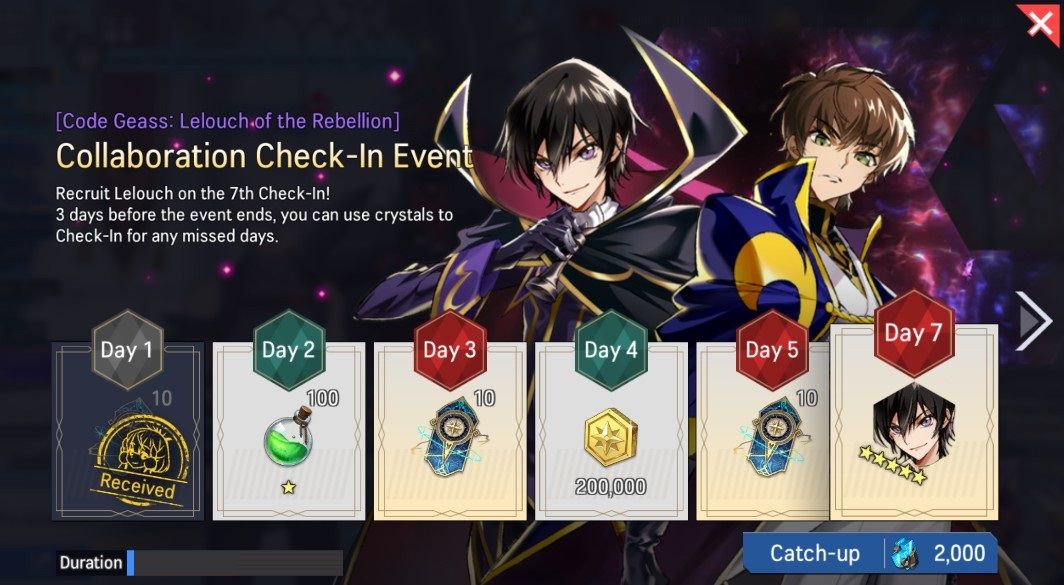Close the check-in event popup
Screen dimensions: 1064x585
[1040, 25]
